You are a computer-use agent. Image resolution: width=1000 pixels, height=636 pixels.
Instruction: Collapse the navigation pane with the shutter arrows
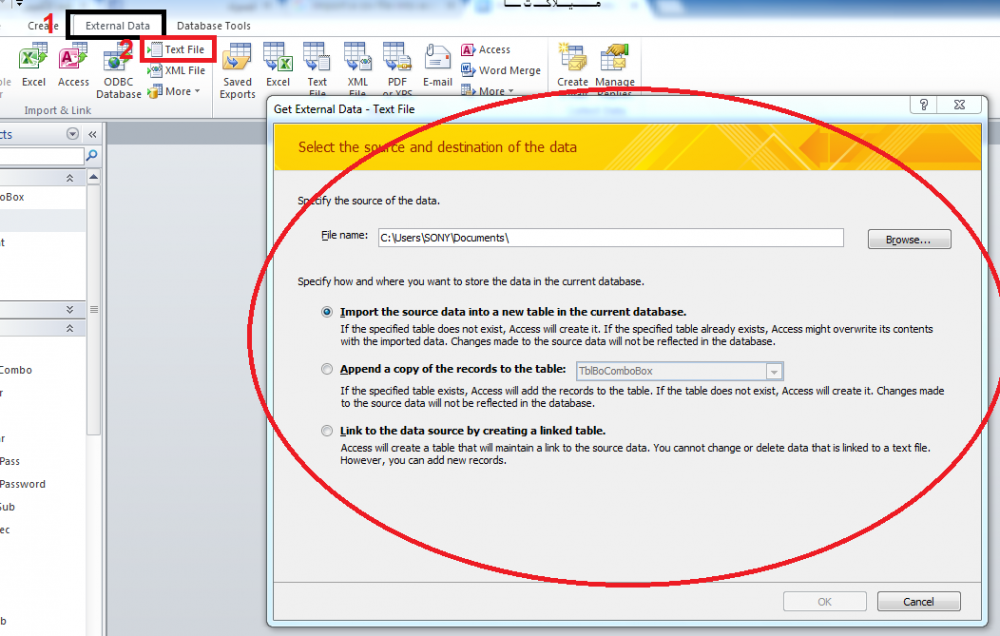(92, 134)
